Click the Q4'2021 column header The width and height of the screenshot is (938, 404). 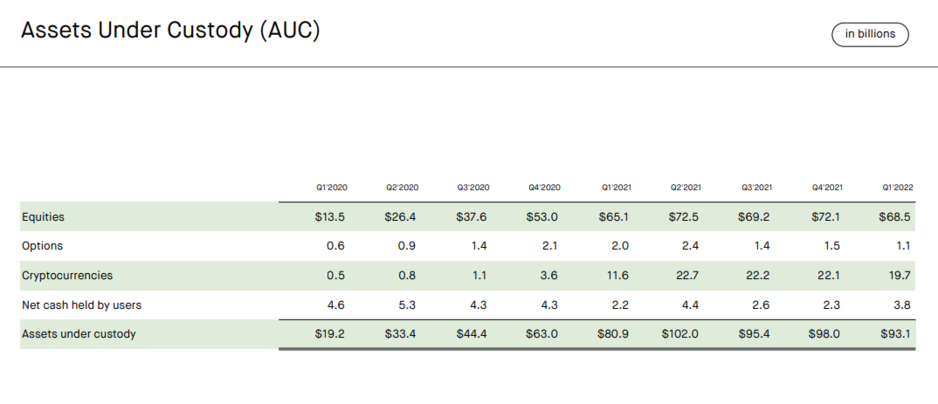[x=825, y=187]
